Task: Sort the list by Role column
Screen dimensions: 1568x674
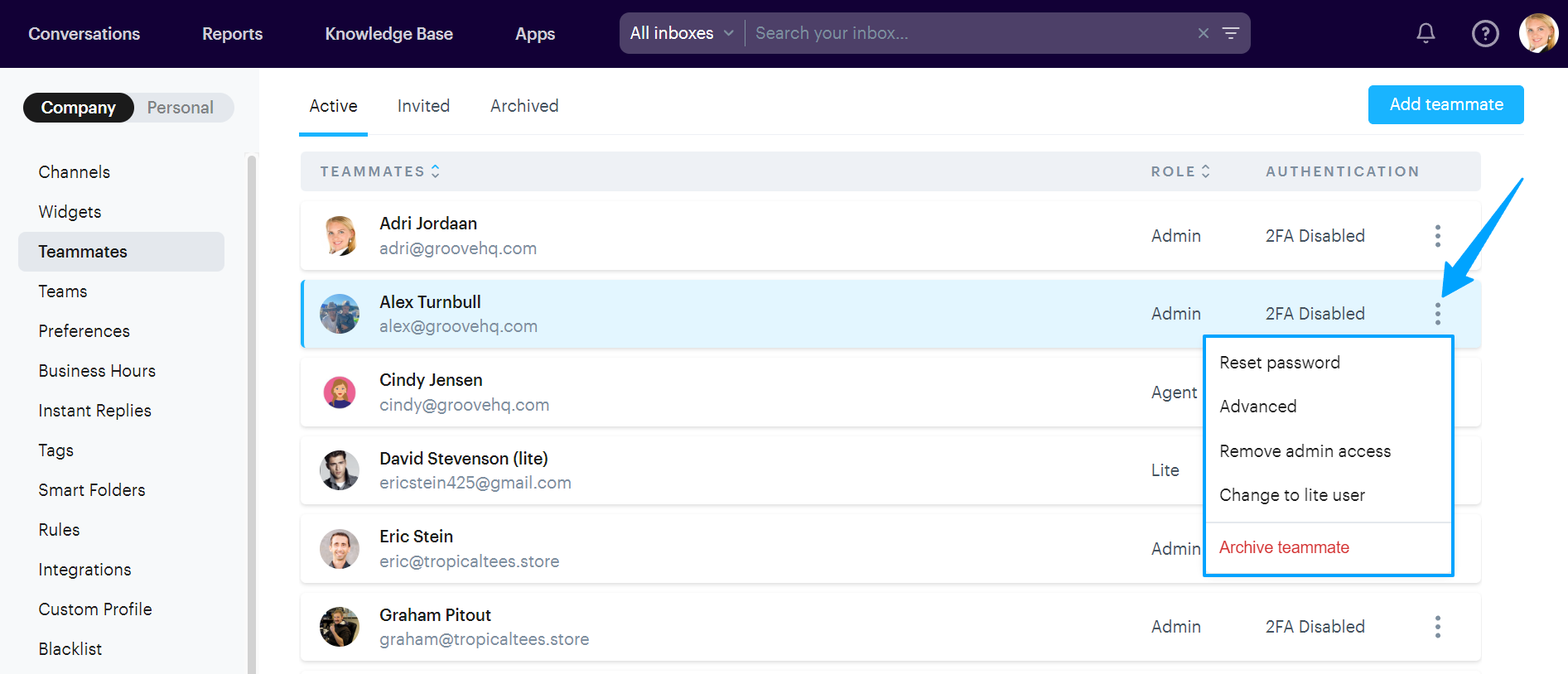Action: click(1180, 171)
